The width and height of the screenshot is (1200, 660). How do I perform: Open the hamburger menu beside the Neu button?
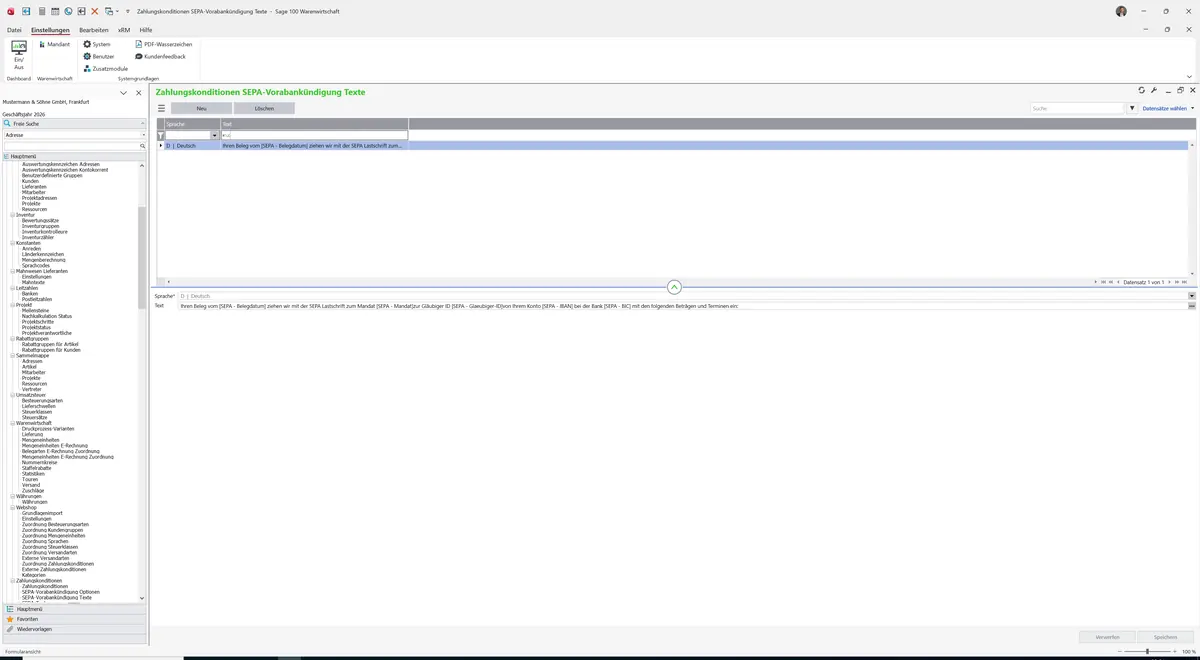(x=161, y=108)
